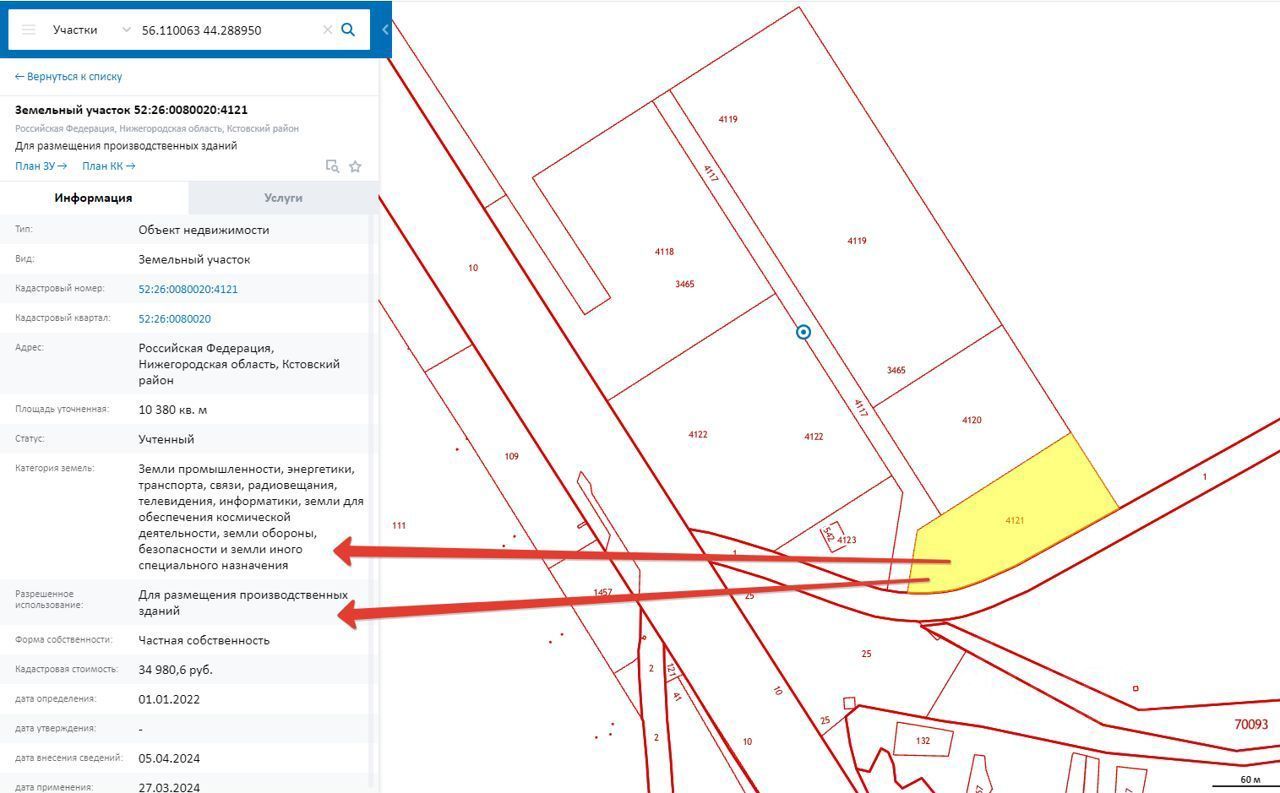Image resolution: width=1280 pixels, height=793 pixels.
Task: Select parcel 4123 on the map
Action: pos(846,540)
